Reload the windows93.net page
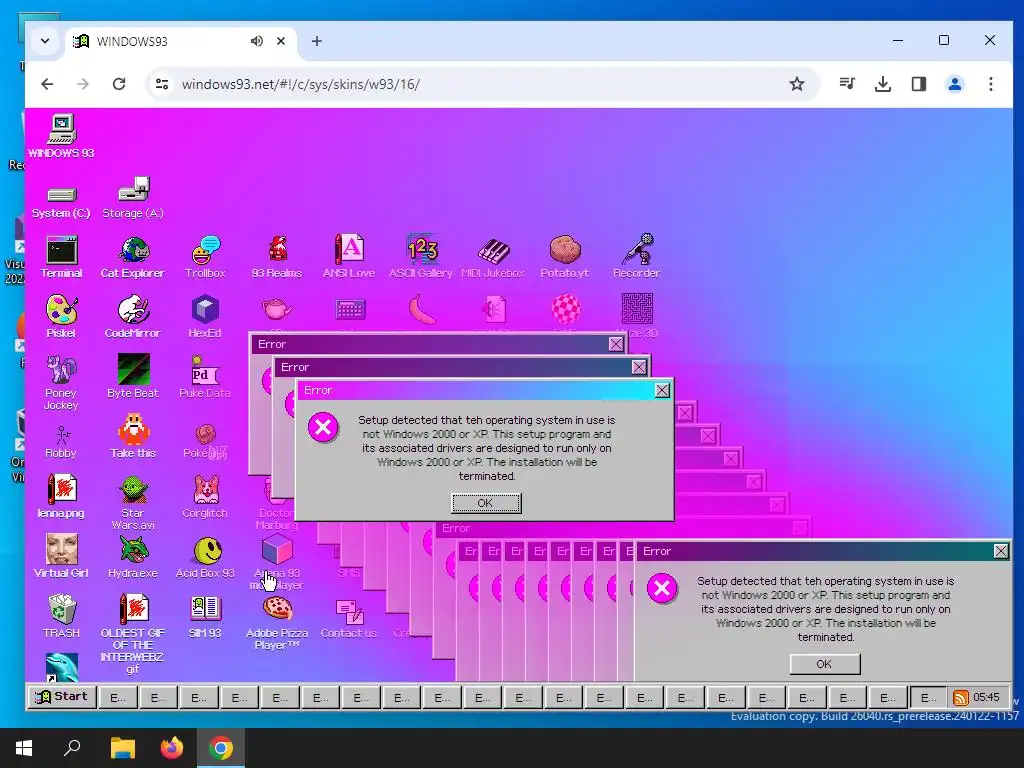 pos(119,84)
